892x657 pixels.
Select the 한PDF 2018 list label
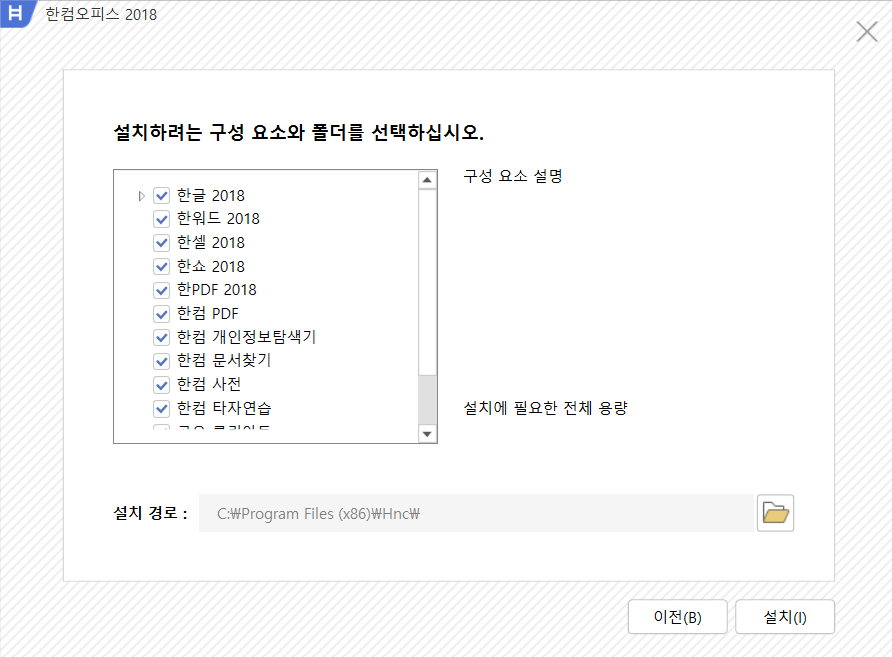click(x=217, y=290)
